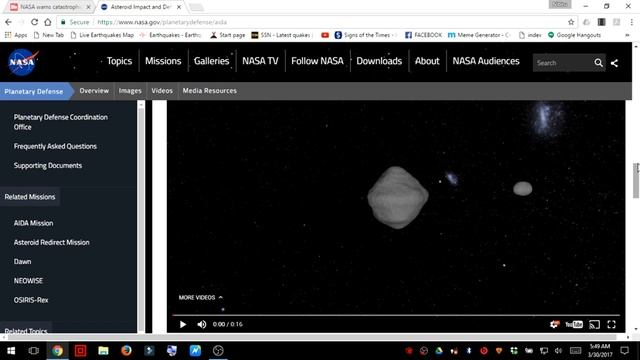640x360 pixels.
Task: Open NASA TV menu
Action: [260, 61]
